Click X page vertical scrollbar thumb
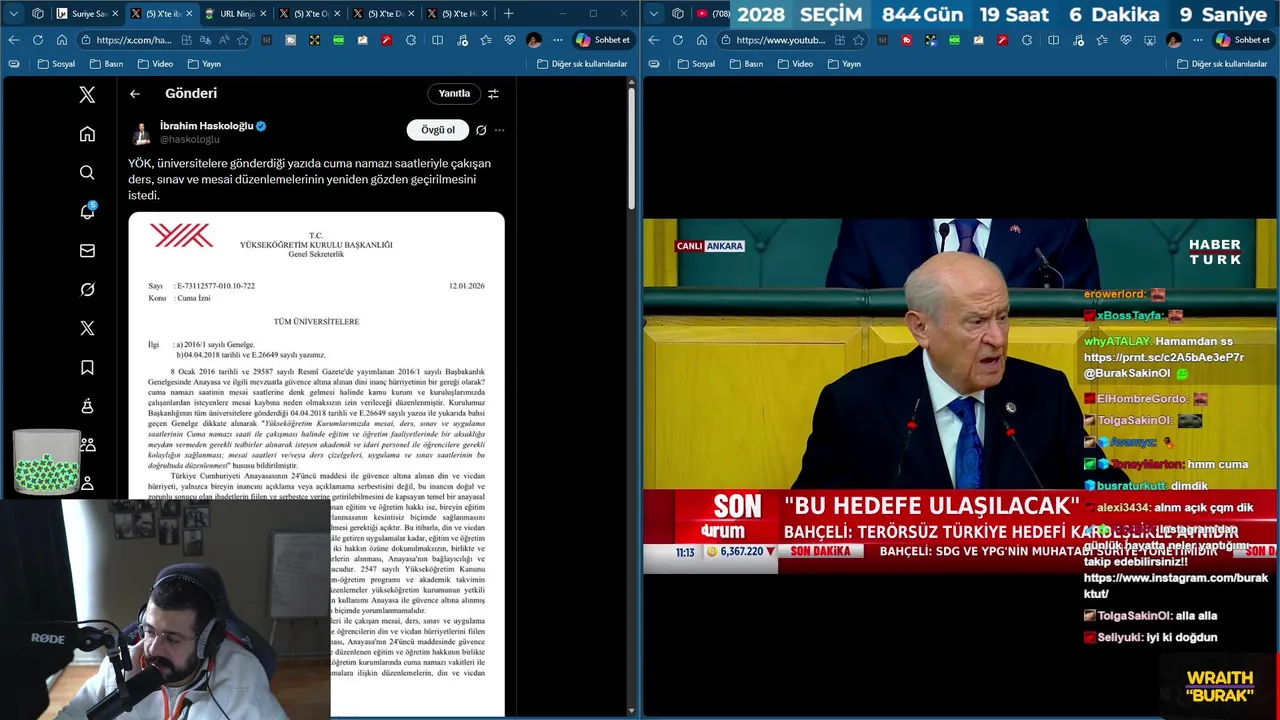 click(631, 148)
